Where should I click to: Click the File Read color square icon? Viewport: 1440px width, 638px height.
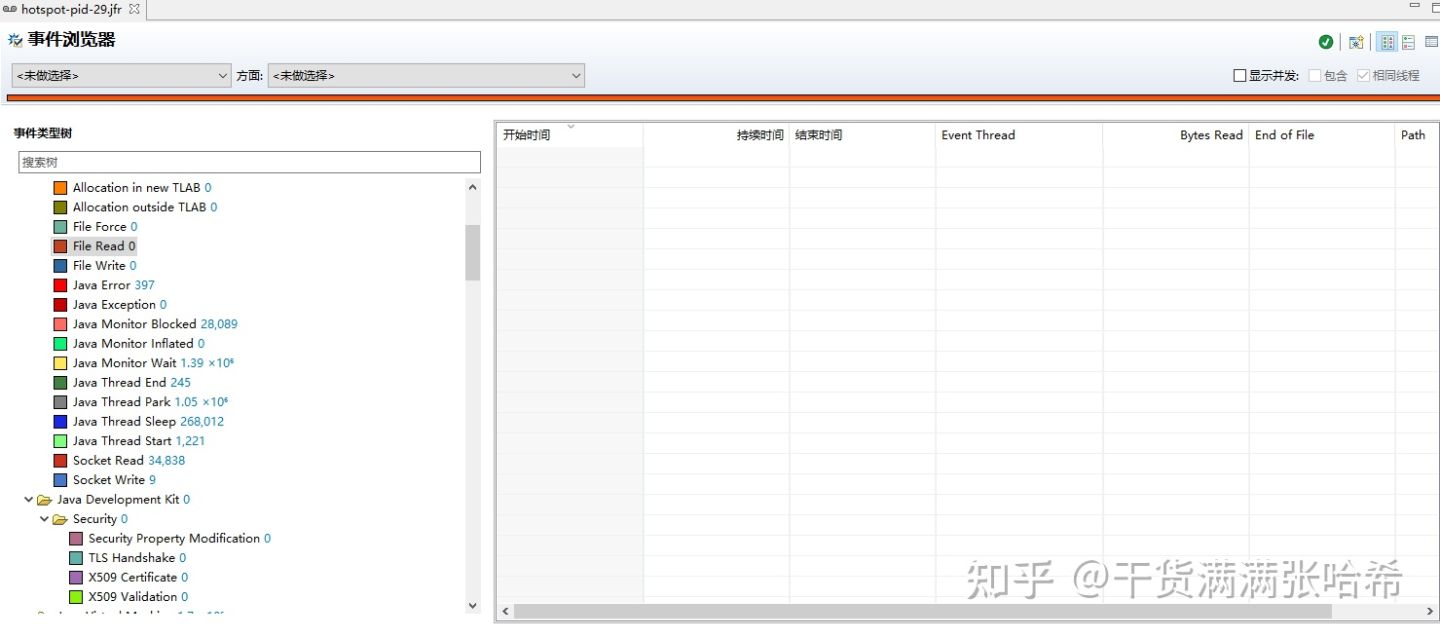pyautogui.click(x=60, y=245)
